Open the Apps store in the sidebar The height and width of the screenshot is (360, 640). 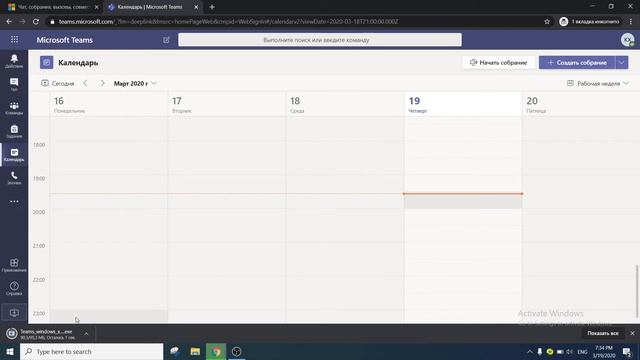pos(14,265)
